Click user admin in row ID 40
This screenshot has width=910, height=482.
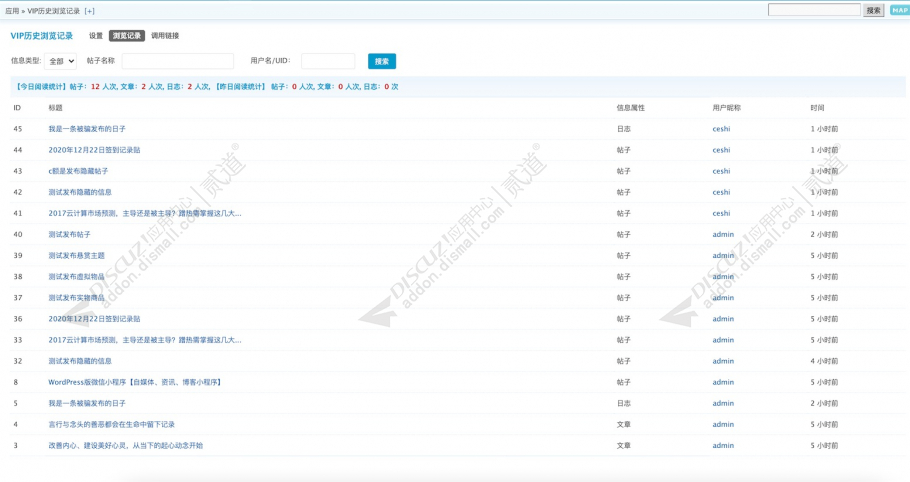(x=723, y=234)
